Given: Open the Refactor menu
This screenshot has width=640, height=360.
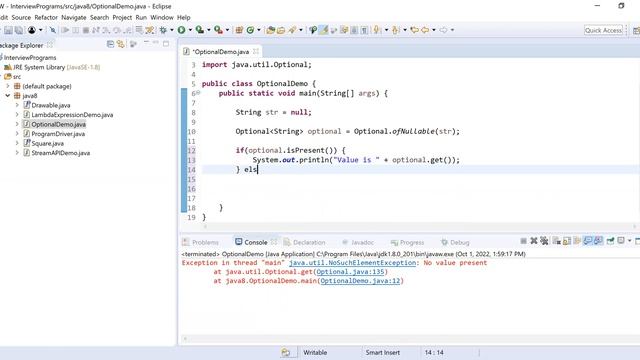Looking at the screenshot, I should (x=46, y=18).
